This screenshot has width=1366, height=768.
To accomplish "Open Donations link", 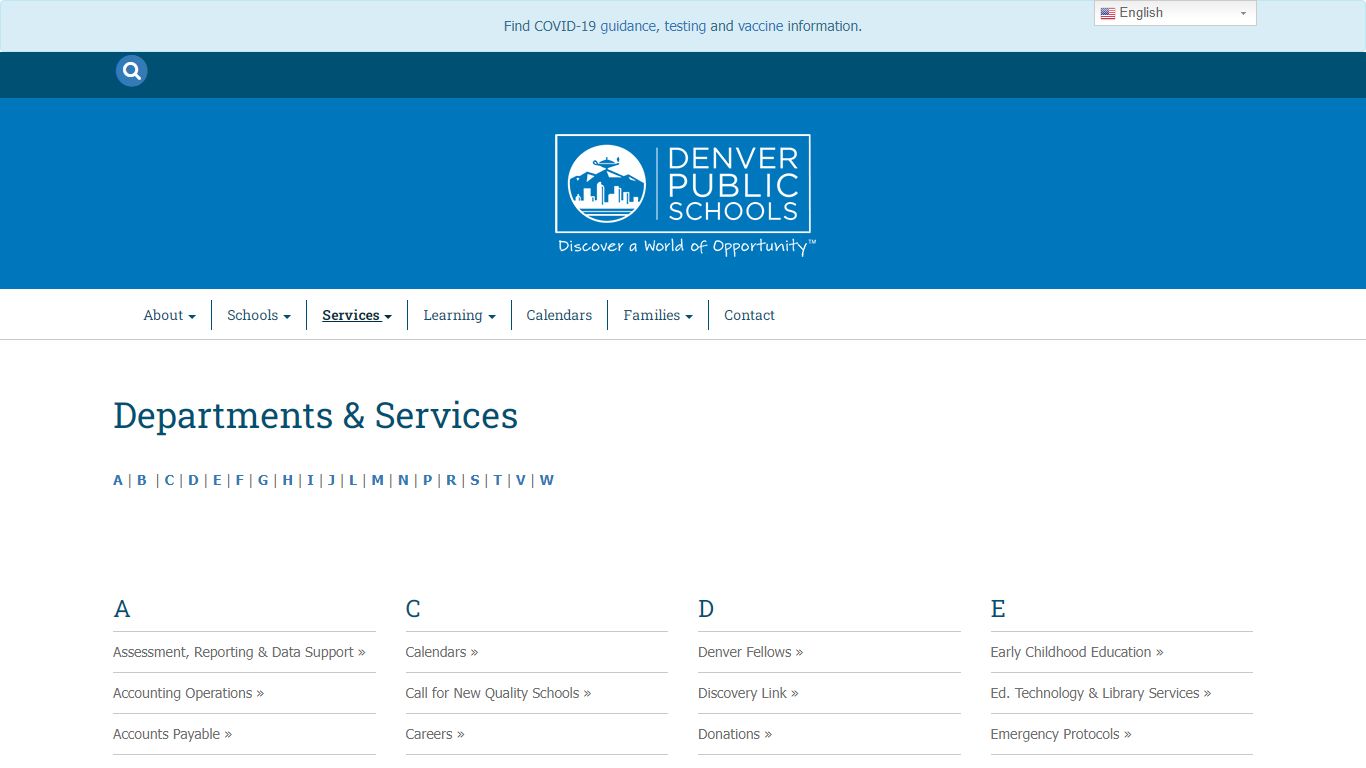I will 735,734.
